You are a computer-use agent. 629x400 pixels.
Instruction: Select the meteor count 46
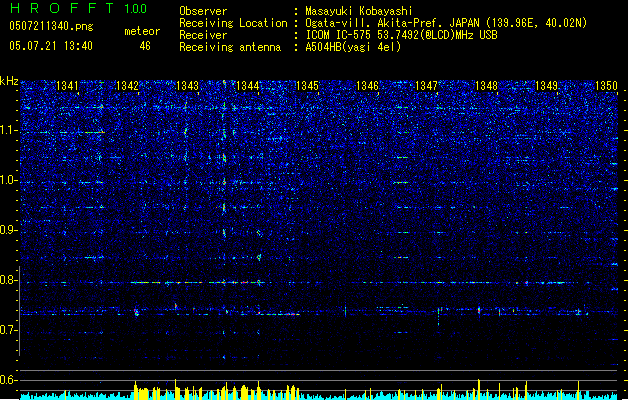pyautogui.click(x=145, y=46)
